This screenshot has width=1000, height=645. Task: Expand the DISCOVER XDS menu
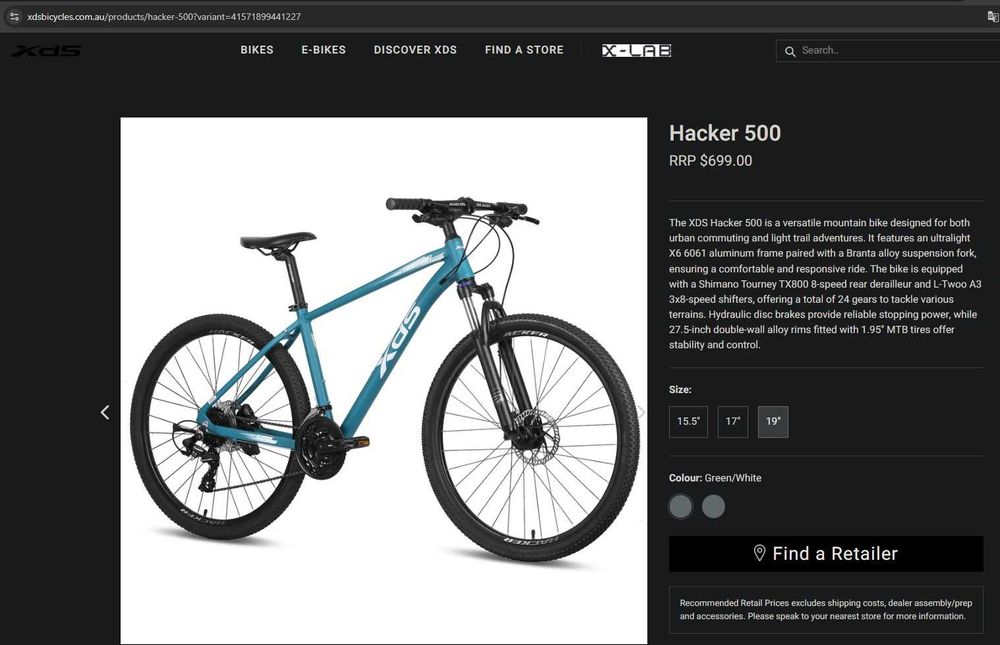(x=415, y=50)
